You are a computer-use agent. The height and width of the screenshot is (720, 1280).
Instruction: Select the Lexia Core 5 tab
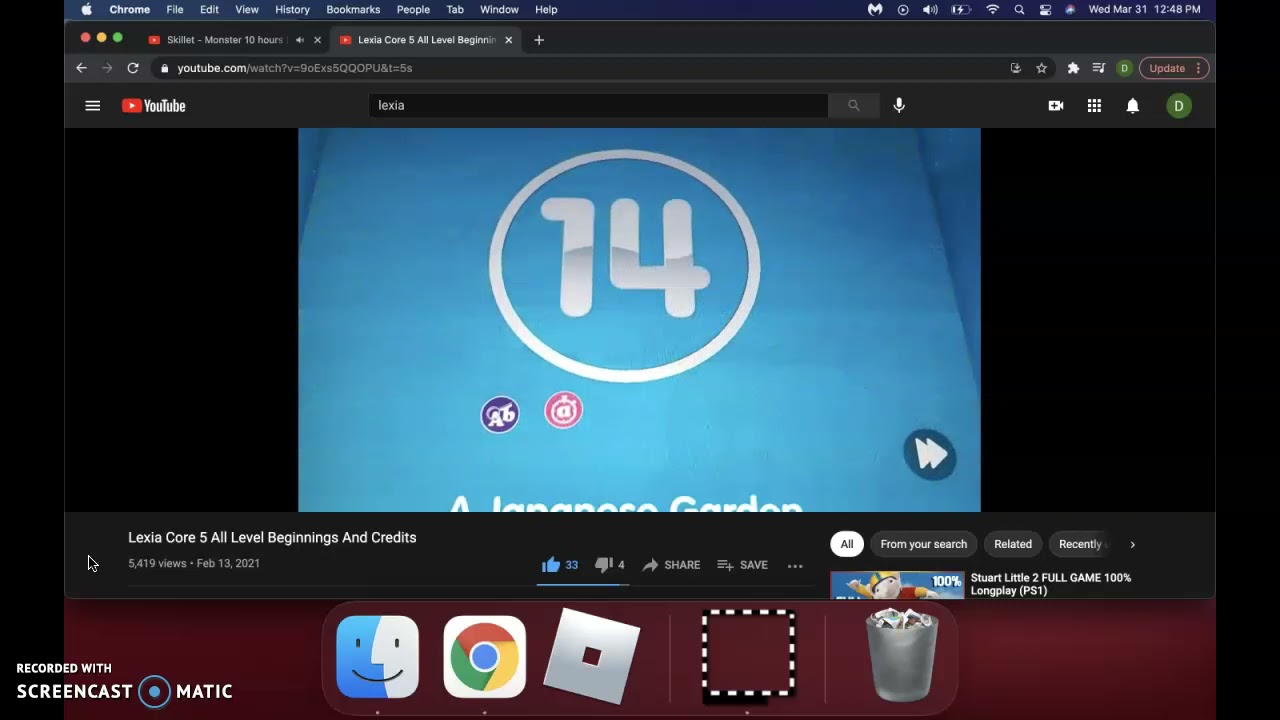[x=427, y=40]
